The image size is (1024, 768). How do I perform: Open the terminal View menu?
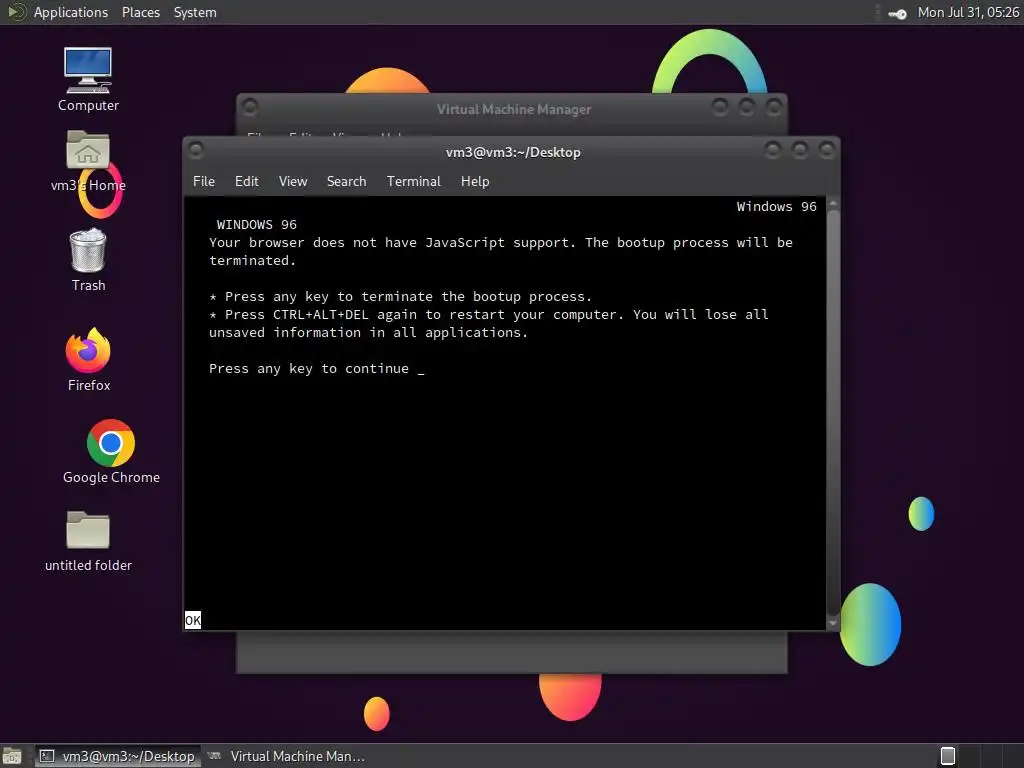[x=293, y=182]
